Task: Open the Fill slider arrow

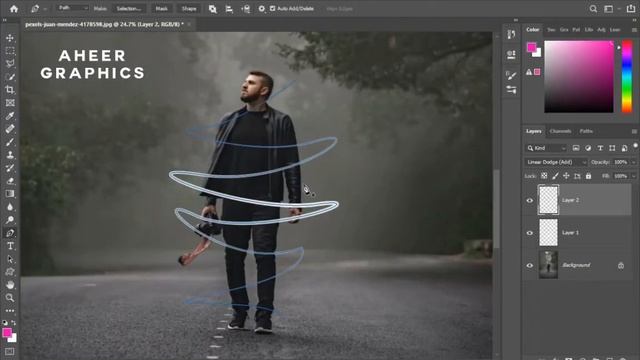Action: point(633,176)
